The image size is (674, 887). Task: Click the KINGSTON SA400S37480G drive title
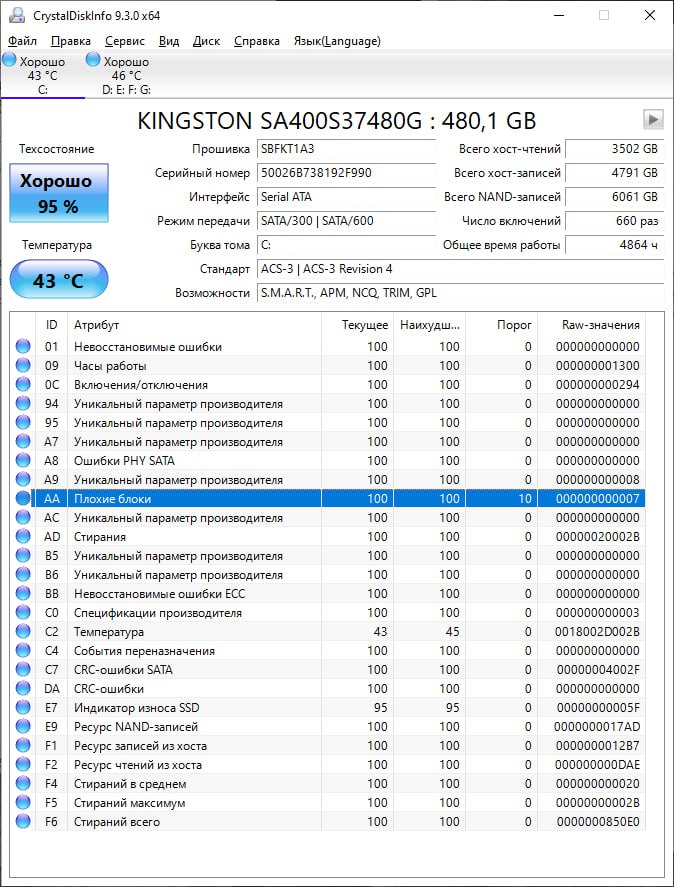point(337,121)
